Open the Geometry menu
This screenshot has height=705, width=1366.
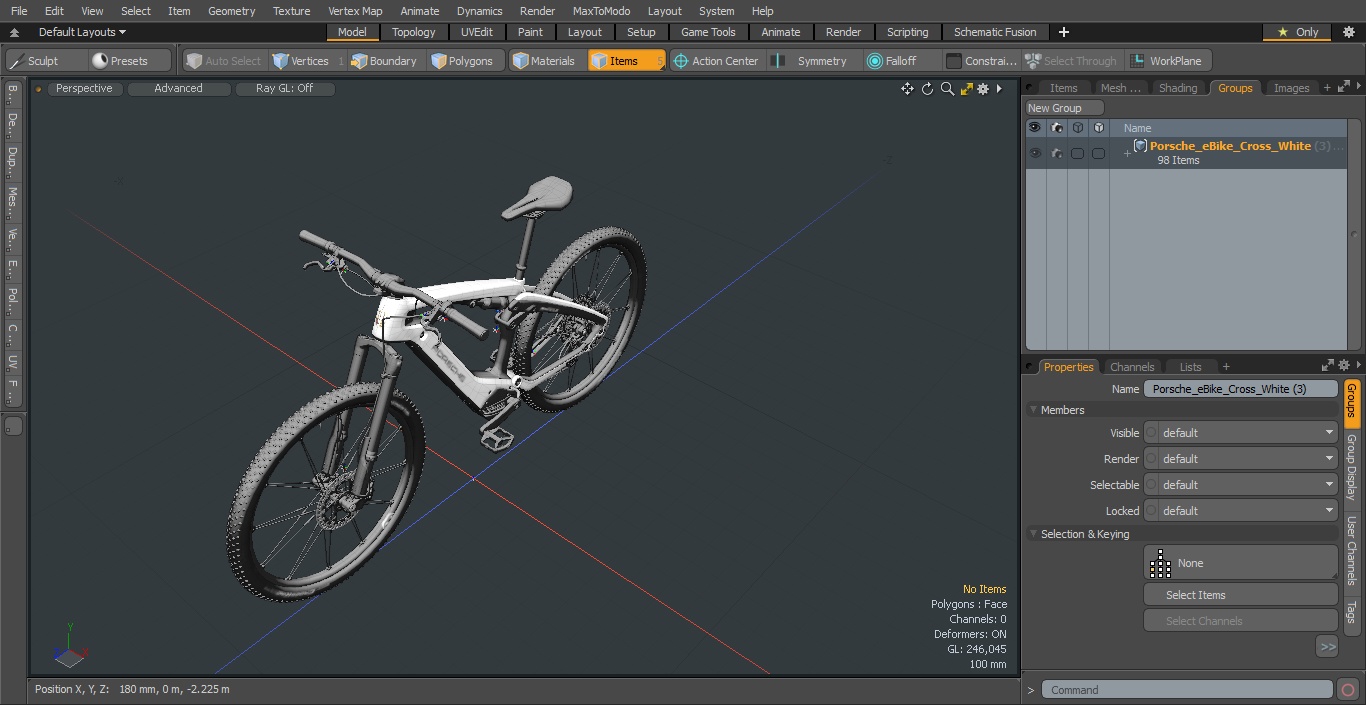[x=231, y=11]
